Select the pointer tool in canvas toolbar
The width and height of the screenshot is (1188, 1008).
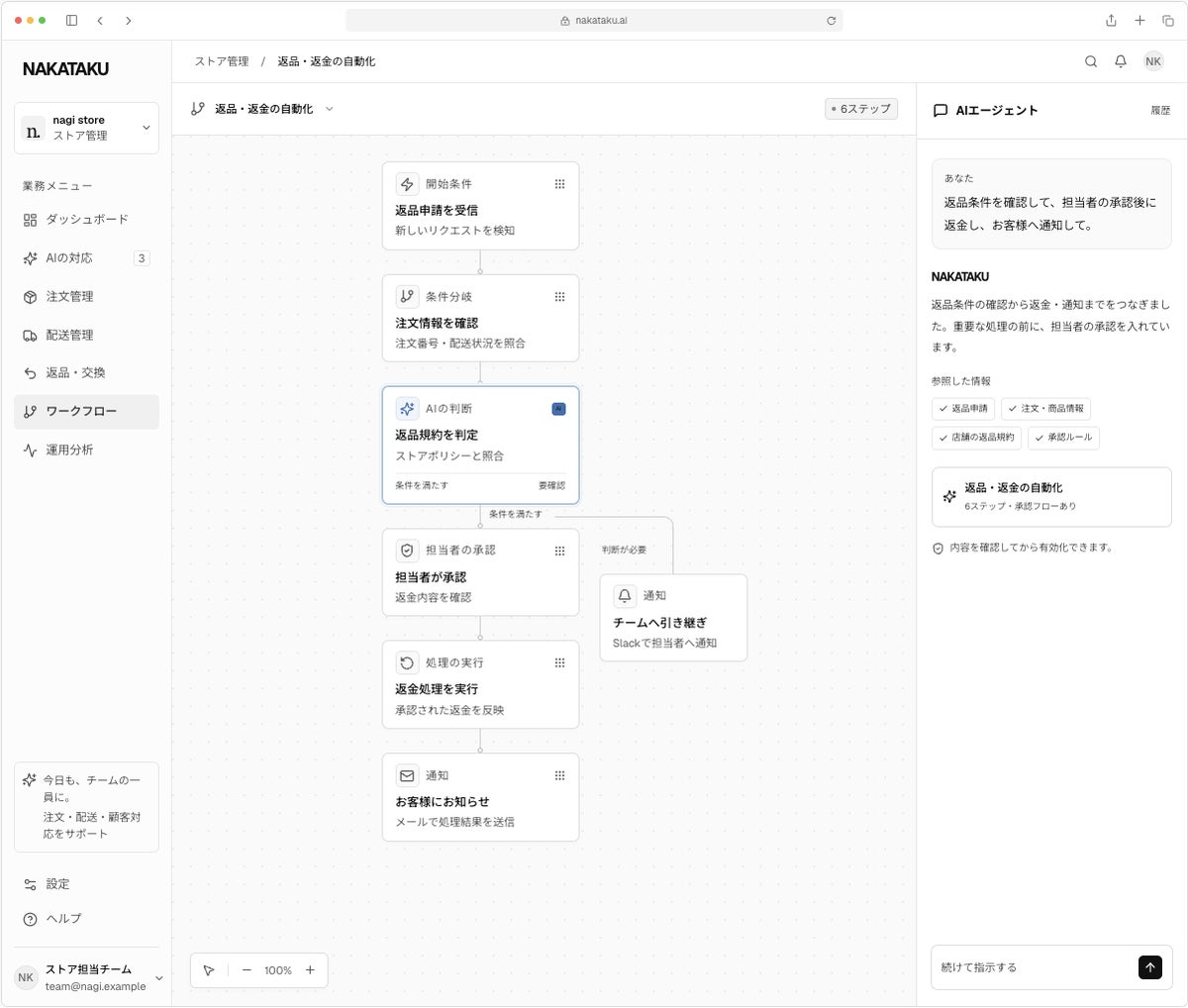[209, 970]
